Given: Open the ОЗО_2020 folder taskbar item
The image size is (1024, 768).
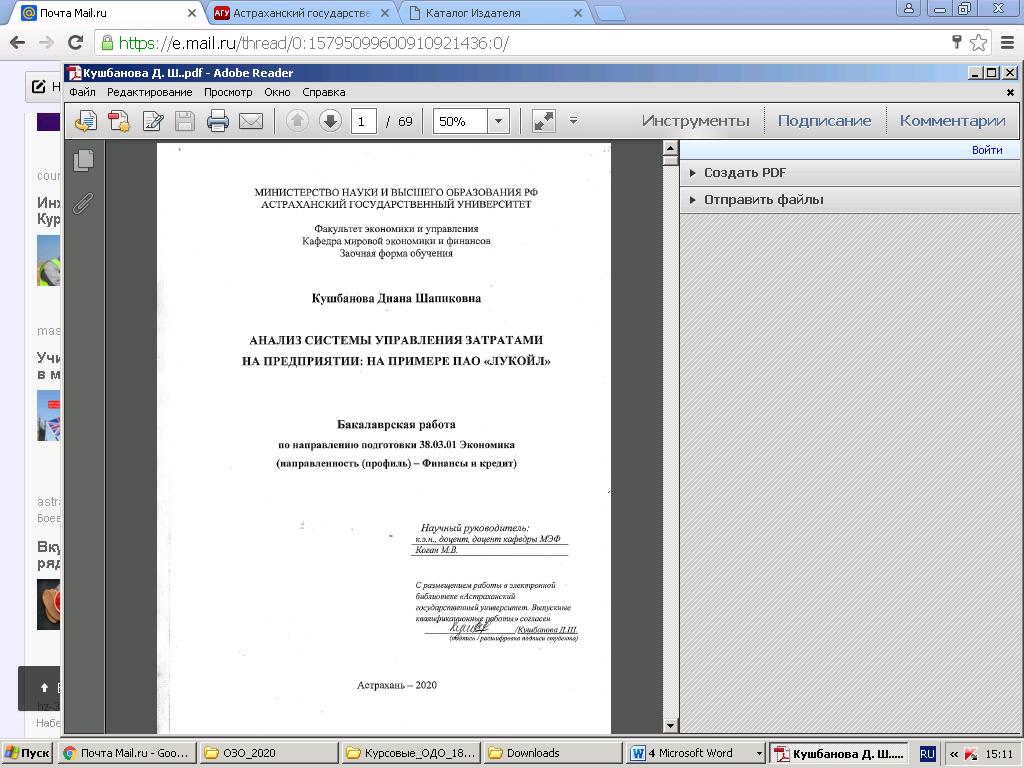Looking at the screenshot, I should (x=269, y=753).
